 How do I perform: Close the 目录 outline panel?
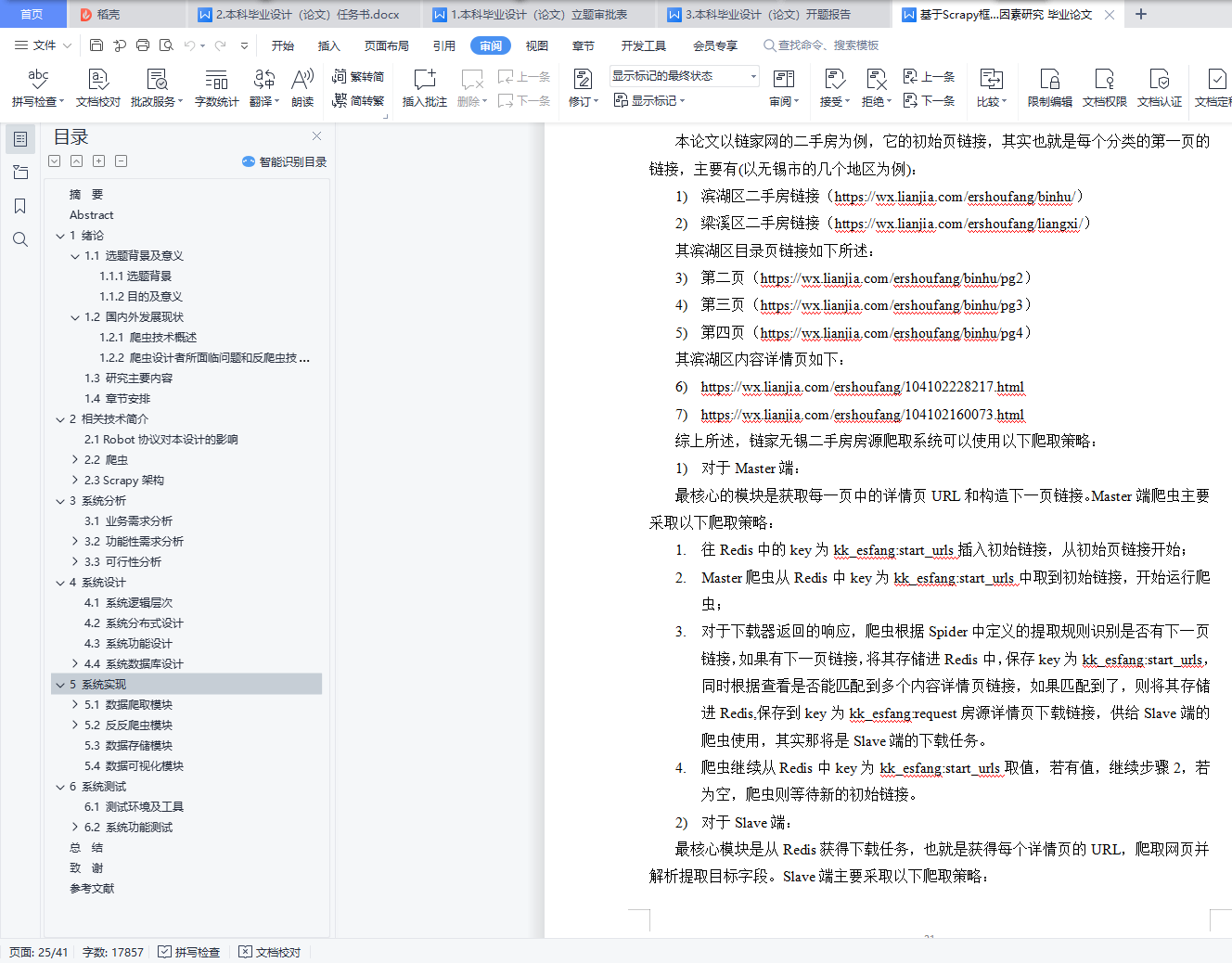coord(317,136)
